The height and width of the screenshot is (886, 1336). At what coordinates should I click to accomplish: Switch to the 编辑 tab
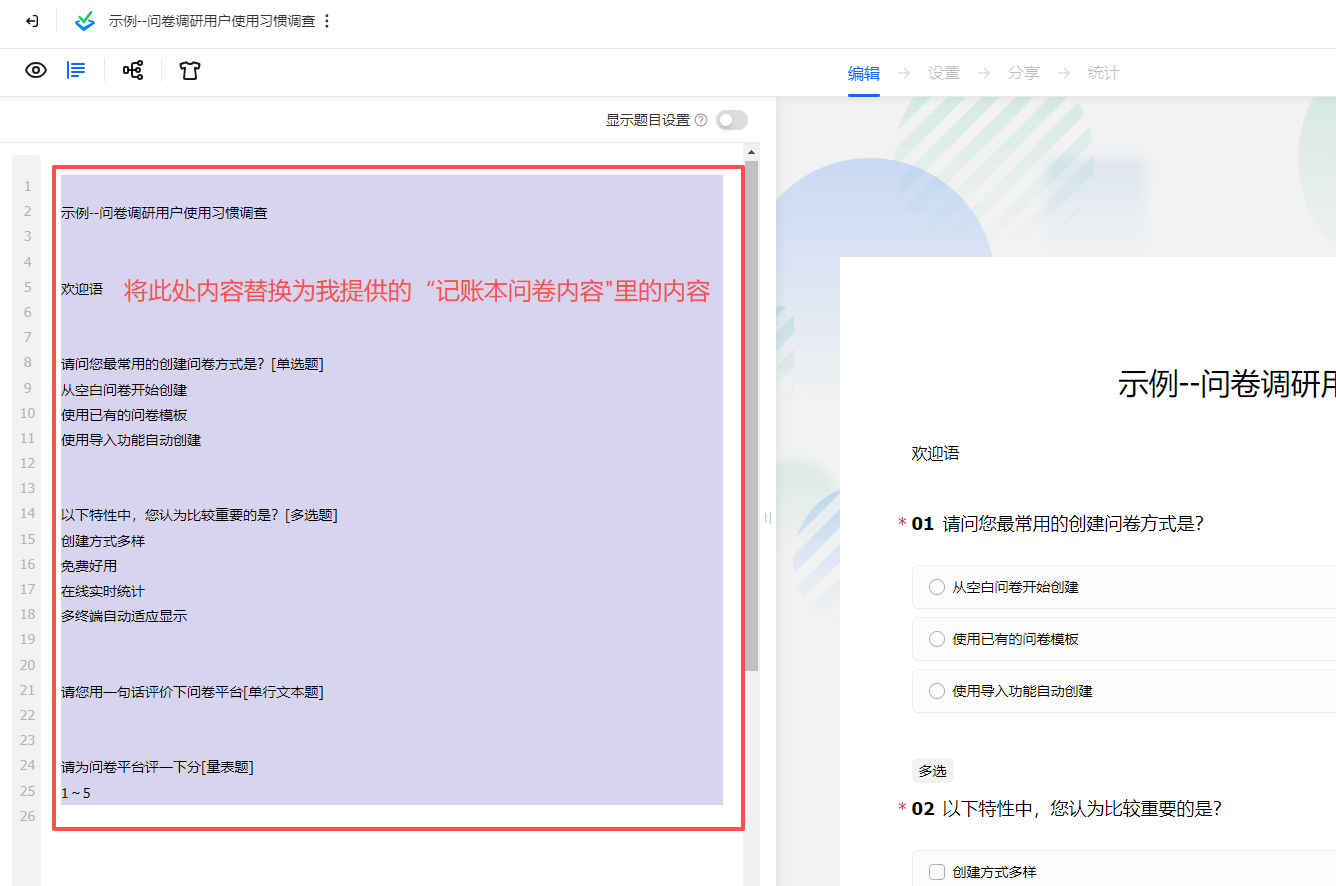tap(864, 73)
